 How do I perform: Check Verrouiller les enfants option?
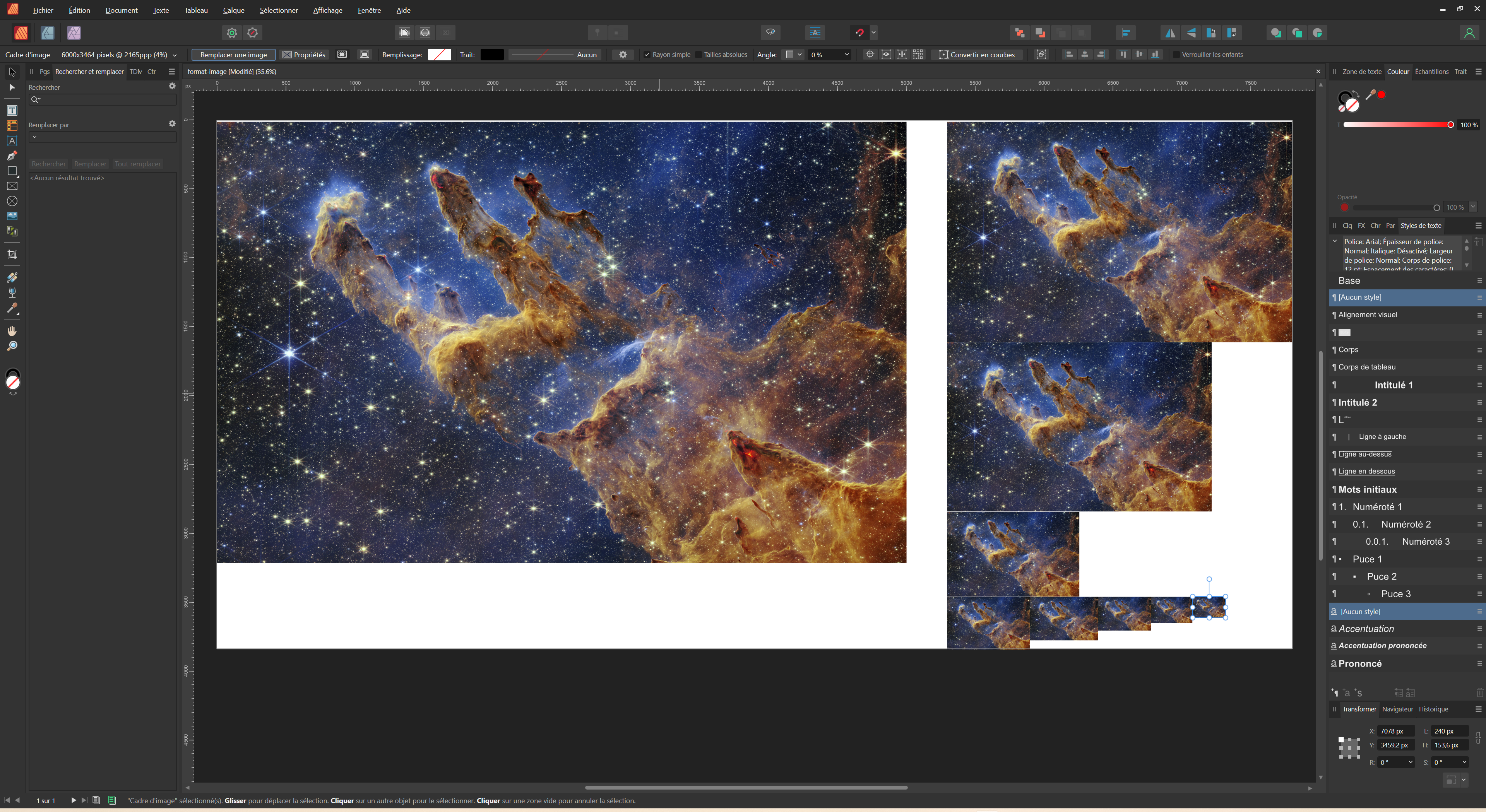click(1176, 55)
